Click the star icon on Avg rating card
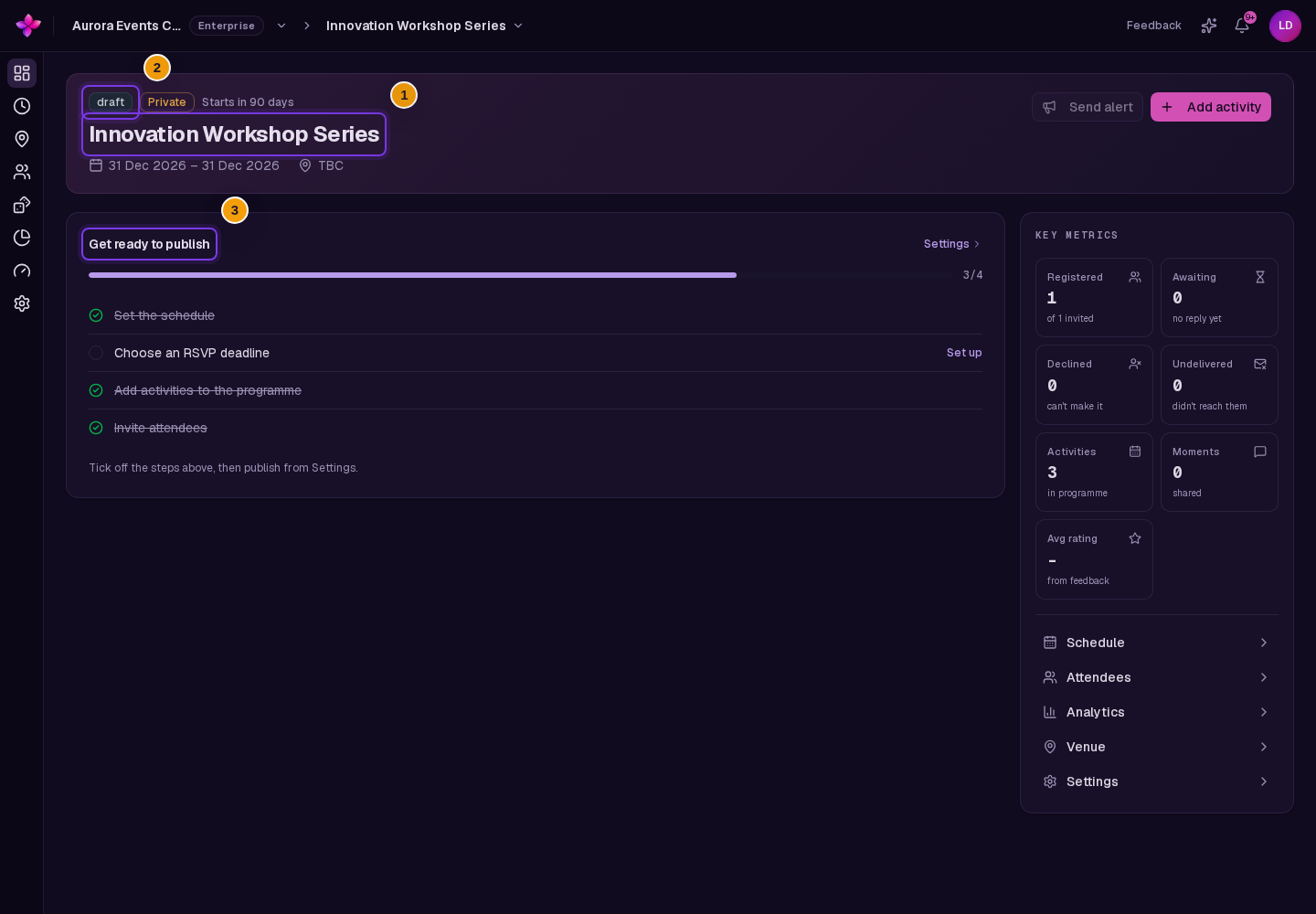 pyautogui.click(x=1135, y=538)
